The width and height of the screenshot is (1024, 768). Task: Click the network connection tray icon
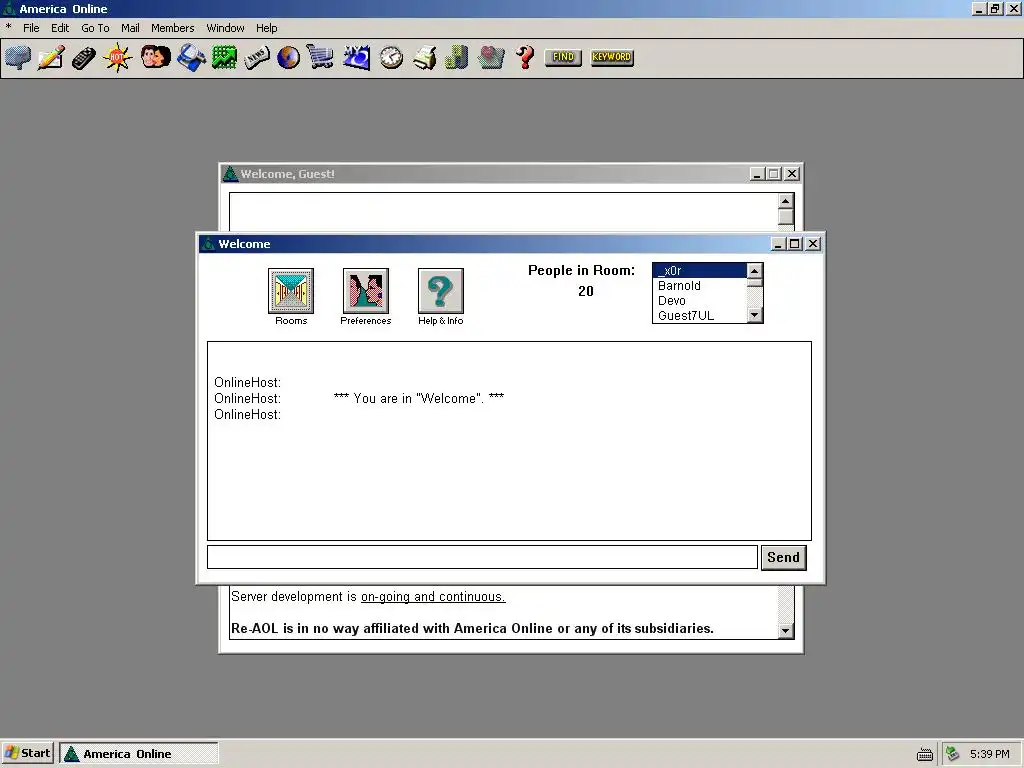(953, 754)
